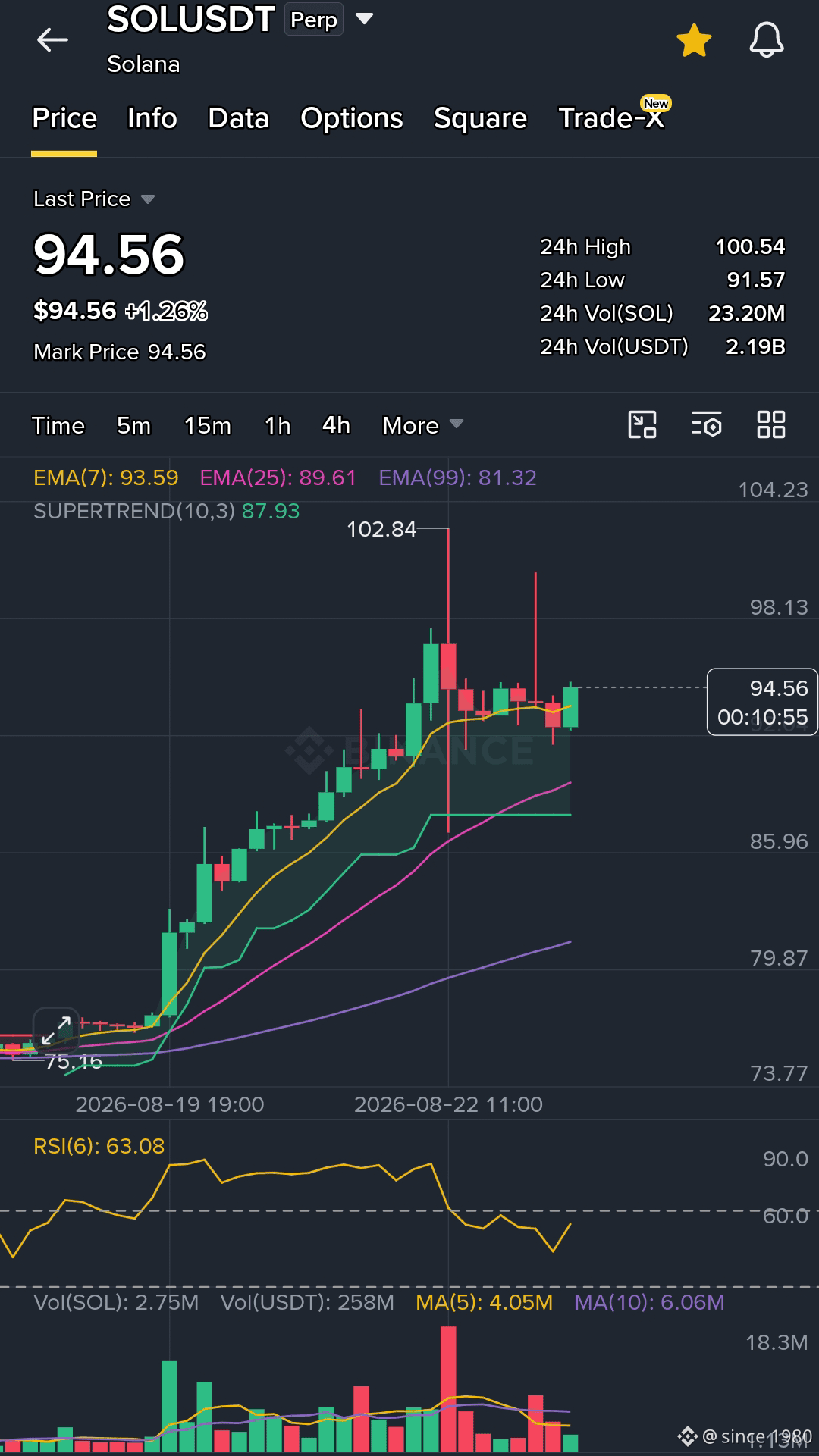The image size is (819, 1456).
Task: Open price alert bell icon
Action: [767, 40]
